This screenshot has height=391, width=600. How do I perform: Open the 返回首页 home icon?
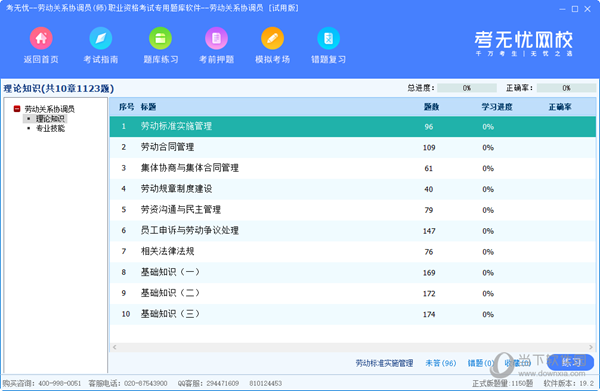tap(41, 39)
